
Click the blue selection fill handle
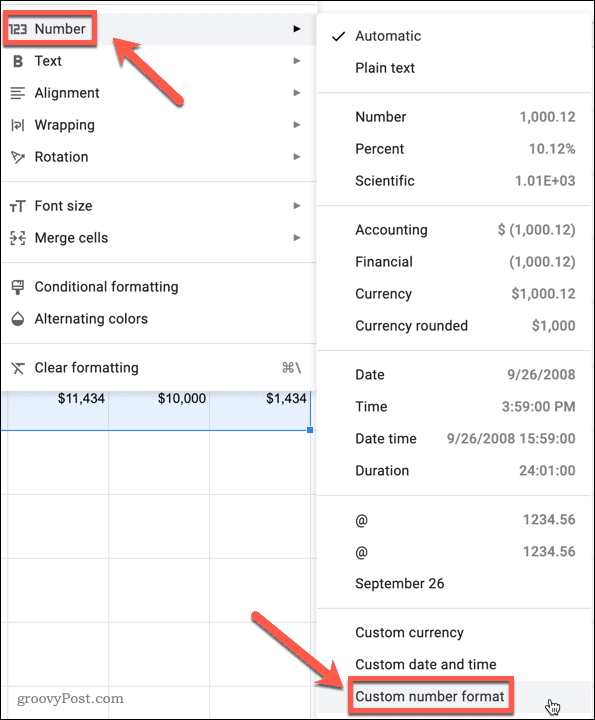click(x=310, y=430)
